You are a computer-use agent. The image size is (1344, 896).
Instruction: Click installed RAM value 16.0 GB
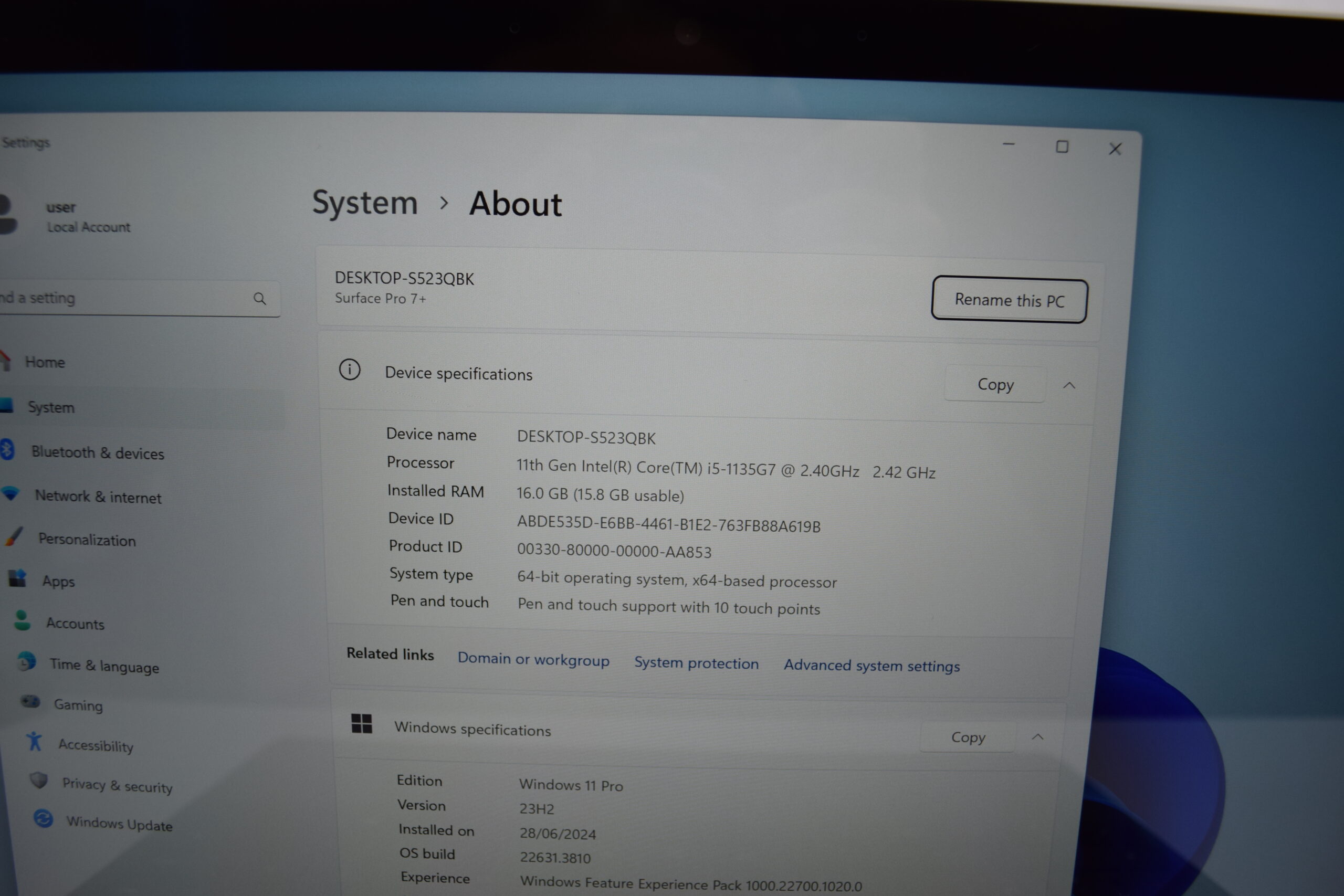[x=600, y=494]
